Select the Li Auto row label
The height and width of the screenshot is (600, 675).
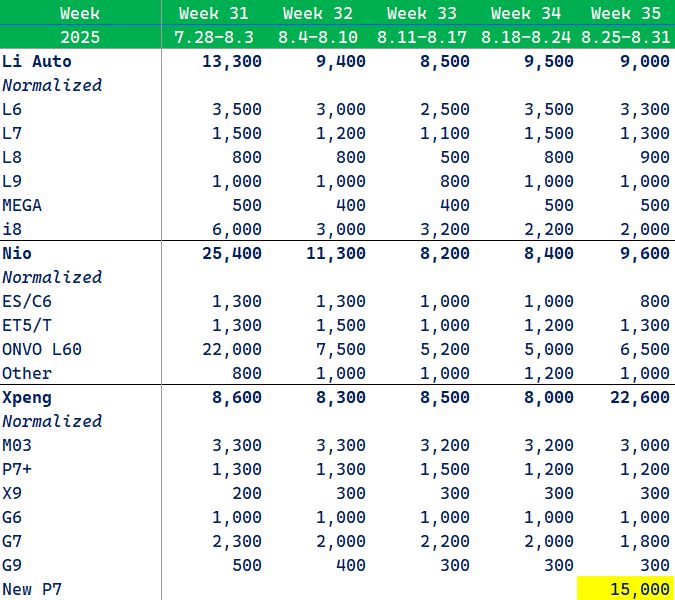click(x=37, y=61)
